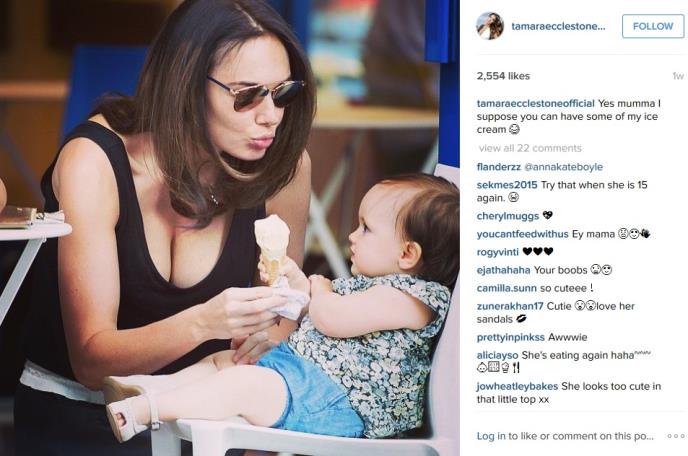Viewport: 688px width, 456px height.
Task: Visit sekmes2015 commenter profile
Action: coord(507,185)
